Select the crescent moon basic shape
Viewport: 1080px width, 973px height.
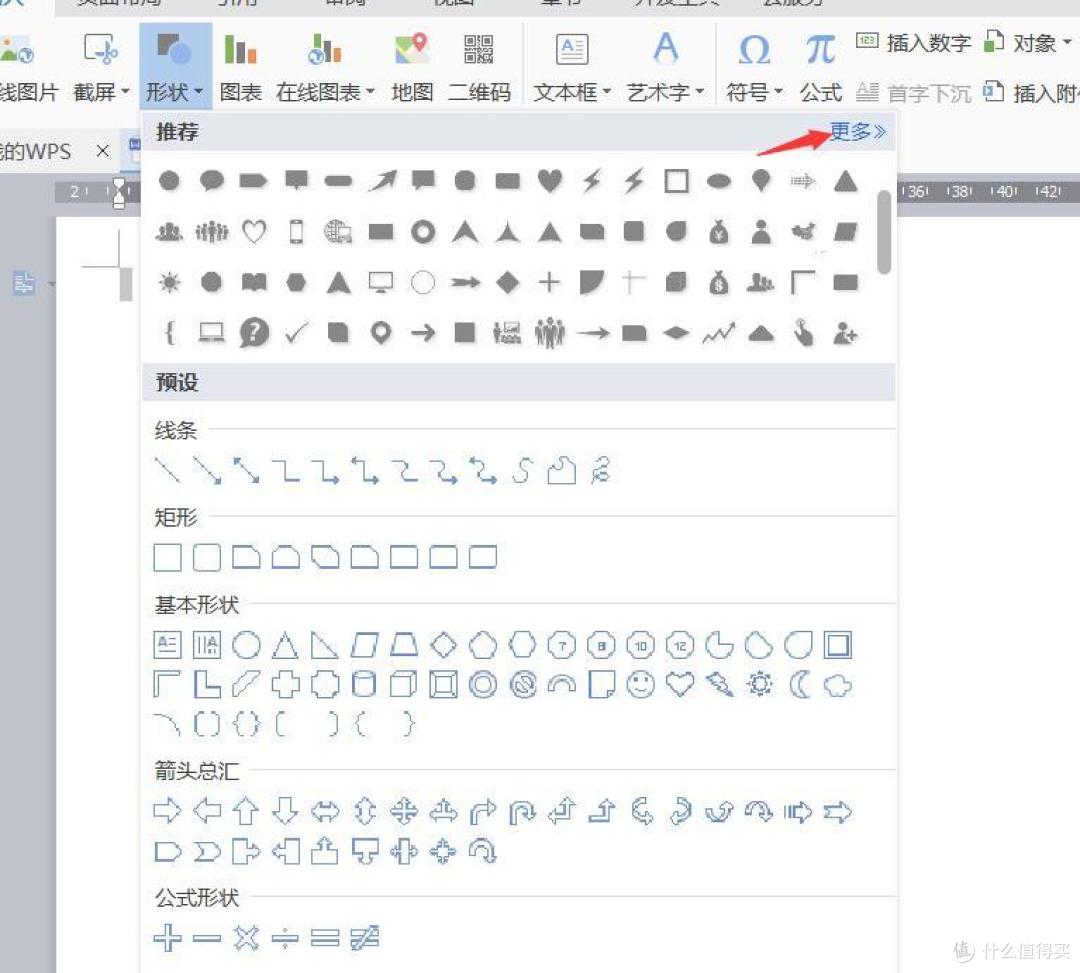tap(799, 684)
